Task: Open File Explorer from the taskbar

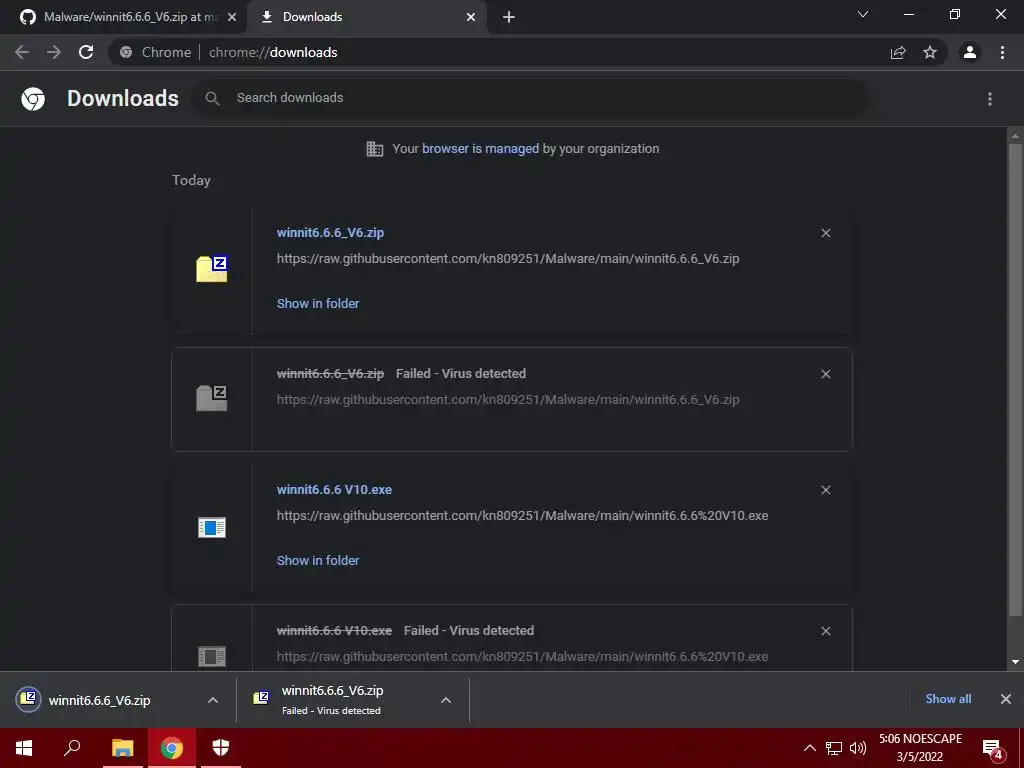Action: 122,748
